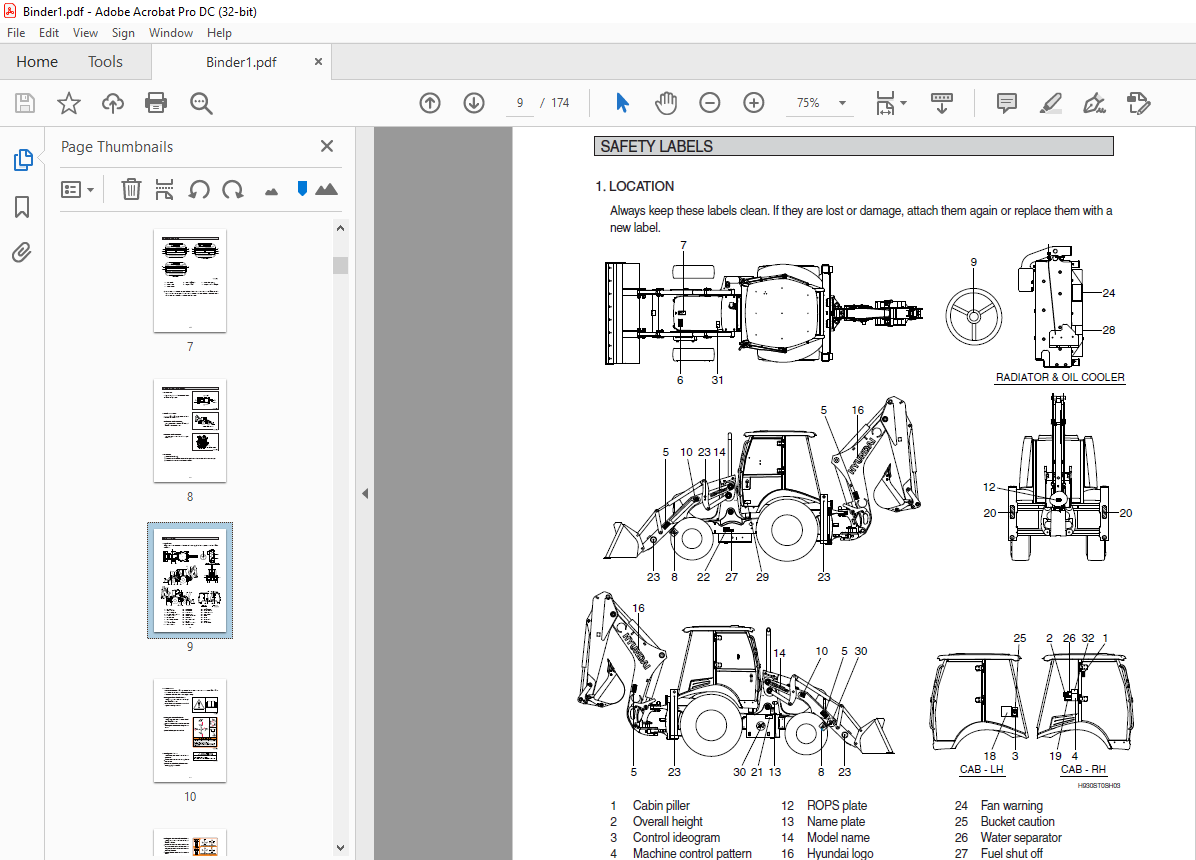Open the File menu
The width and height of the screenshot is (1196, 860).
coord(16,33)
